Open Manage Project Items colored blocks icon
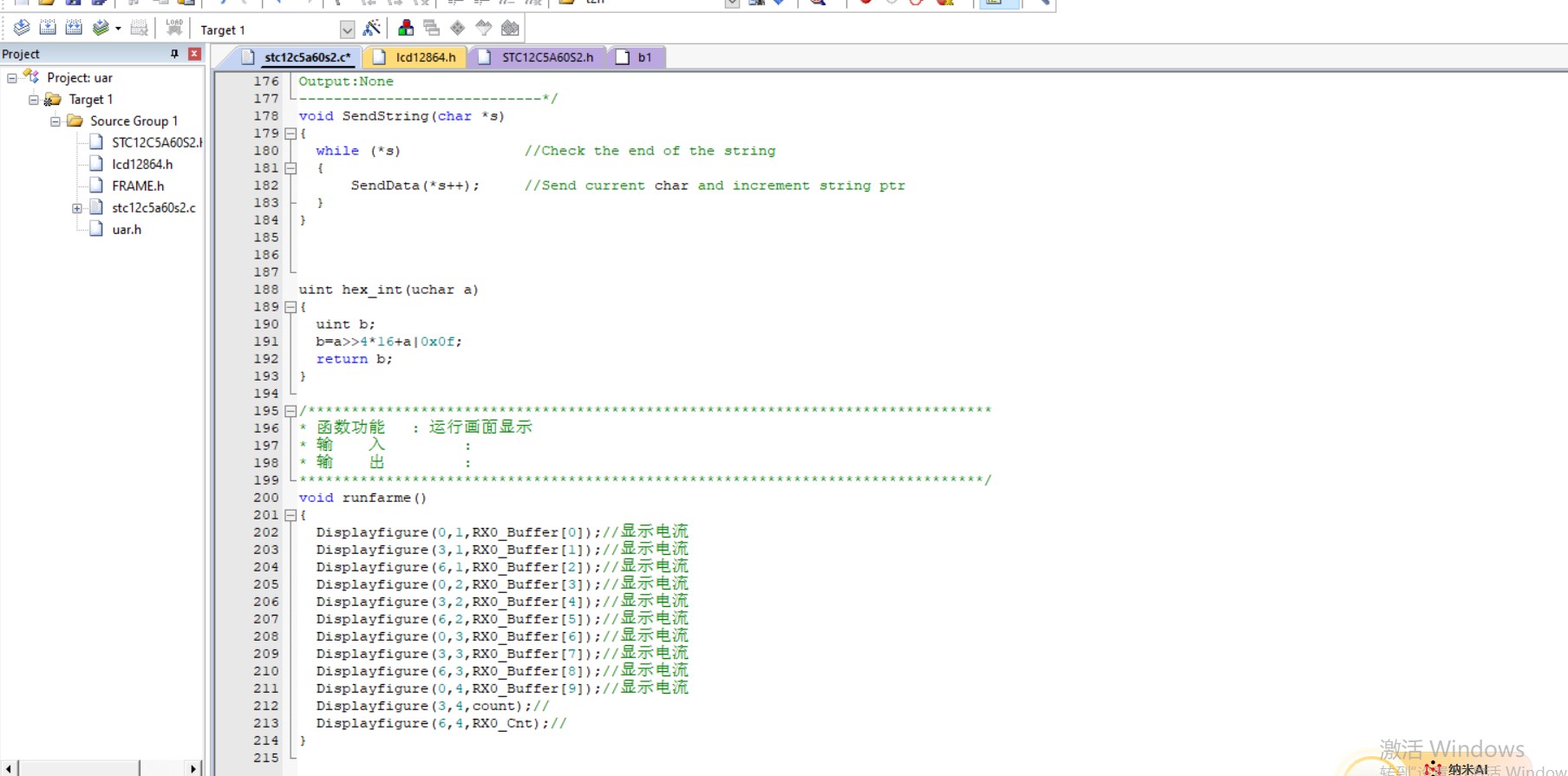The width and height of the screenshot is (1568, 776). coord(405,29)
